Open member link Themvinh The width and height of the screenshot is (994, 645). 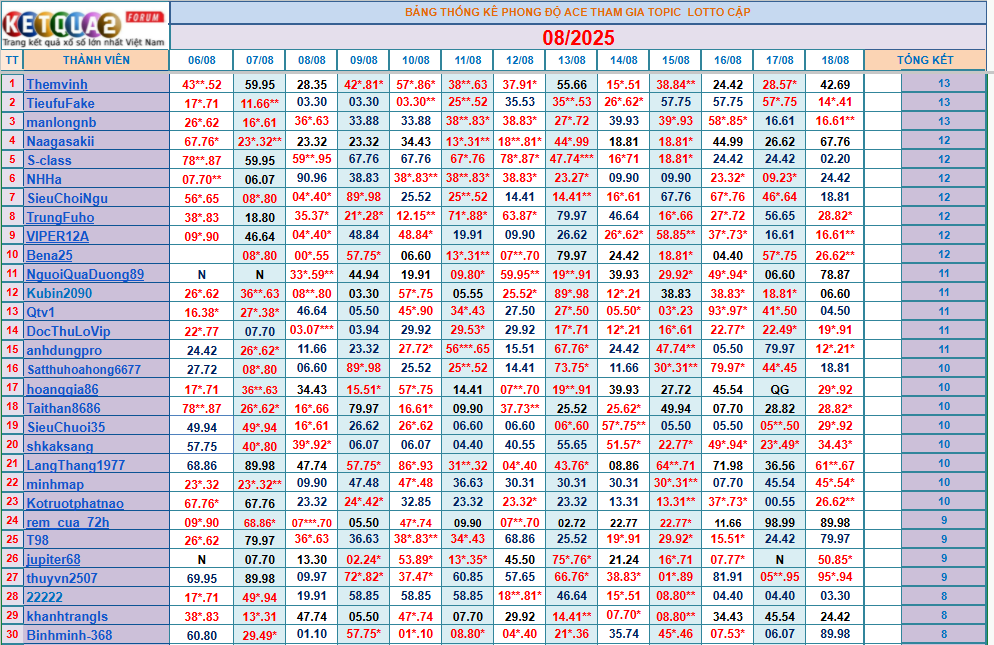coord(57,84)
